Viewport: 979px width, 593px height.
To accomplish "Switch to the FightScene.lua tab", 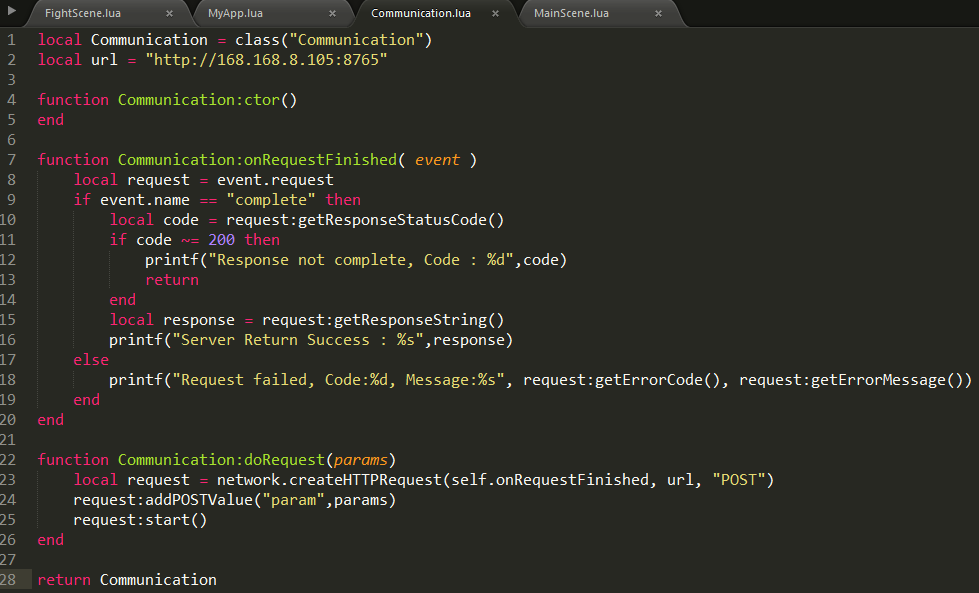I will pos(83,13).
